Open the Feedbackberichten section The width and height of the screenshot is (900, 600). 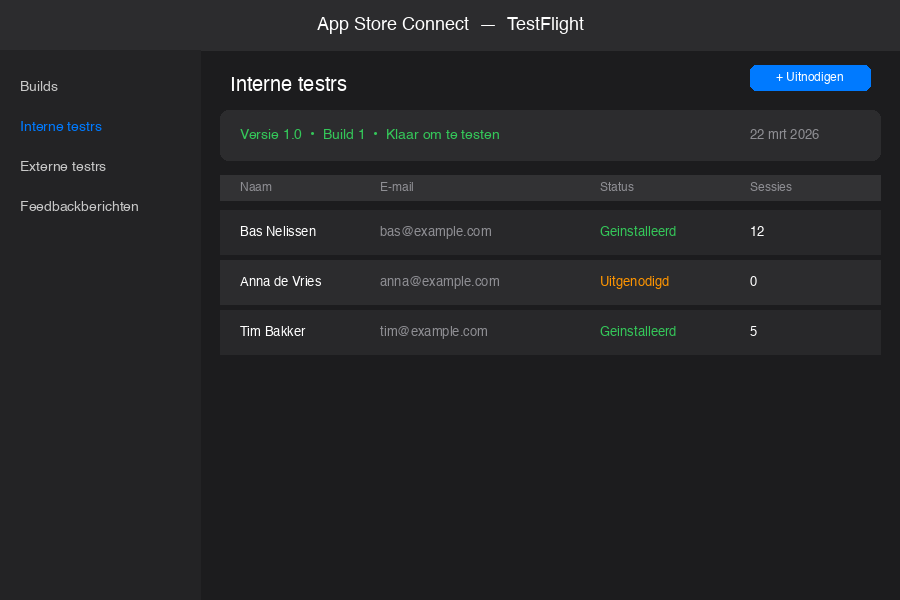(79, 206)
